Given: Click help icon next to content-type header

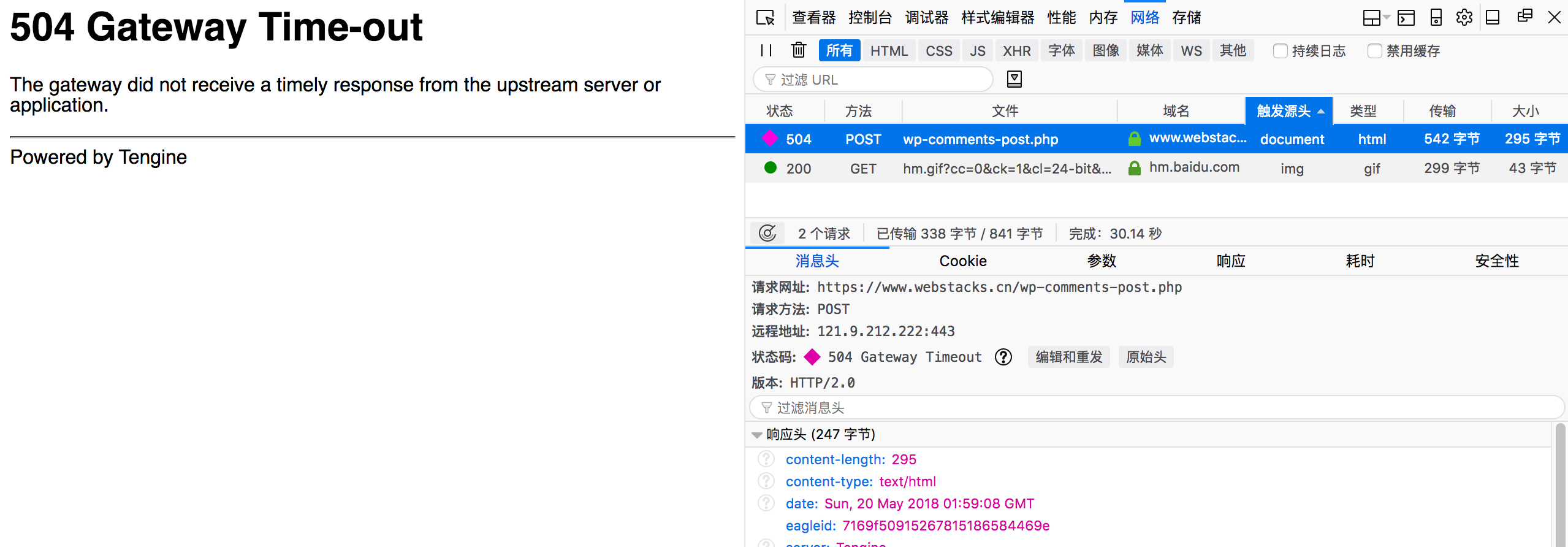Looking at the screenshot, I should (766, 481).
